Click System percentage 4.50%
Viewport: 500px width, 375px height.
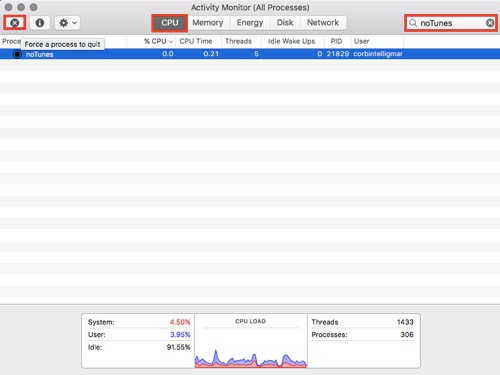[180, 322]
